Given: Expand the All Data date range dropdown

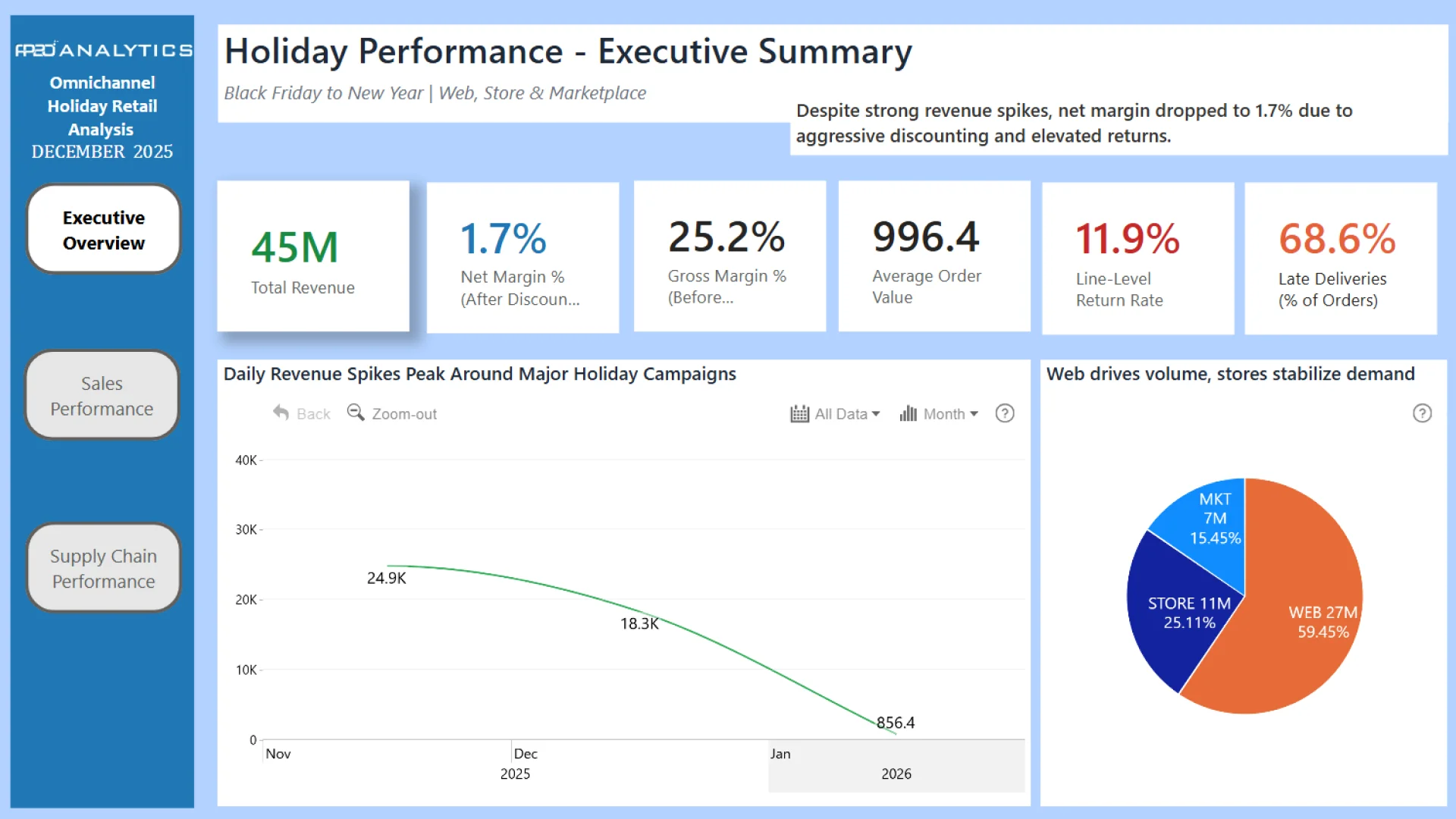Looking at the screenshot, I should (847, 414).
